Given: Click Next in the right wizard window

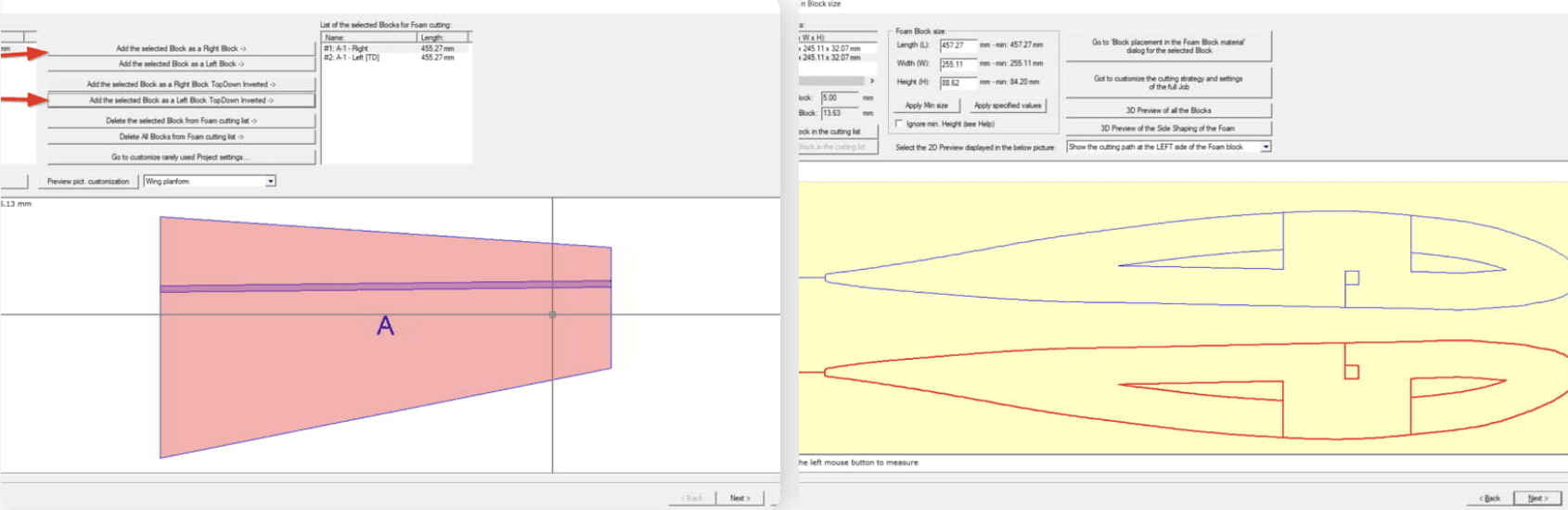Looking at the screenshot, I should tap(1536, 498).
